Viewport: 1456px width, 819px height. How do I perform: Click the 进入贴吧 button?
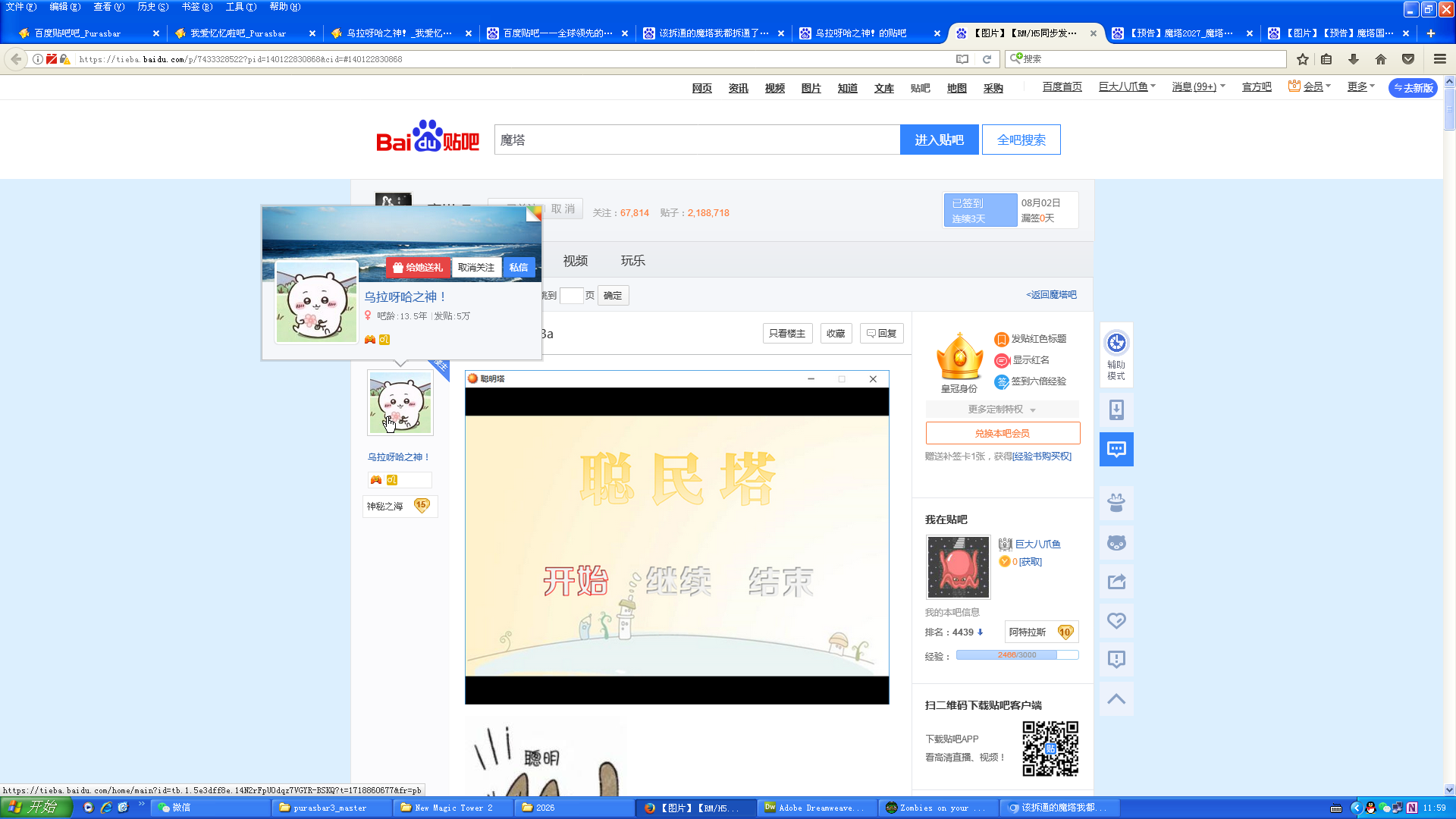tap(939, 140)
